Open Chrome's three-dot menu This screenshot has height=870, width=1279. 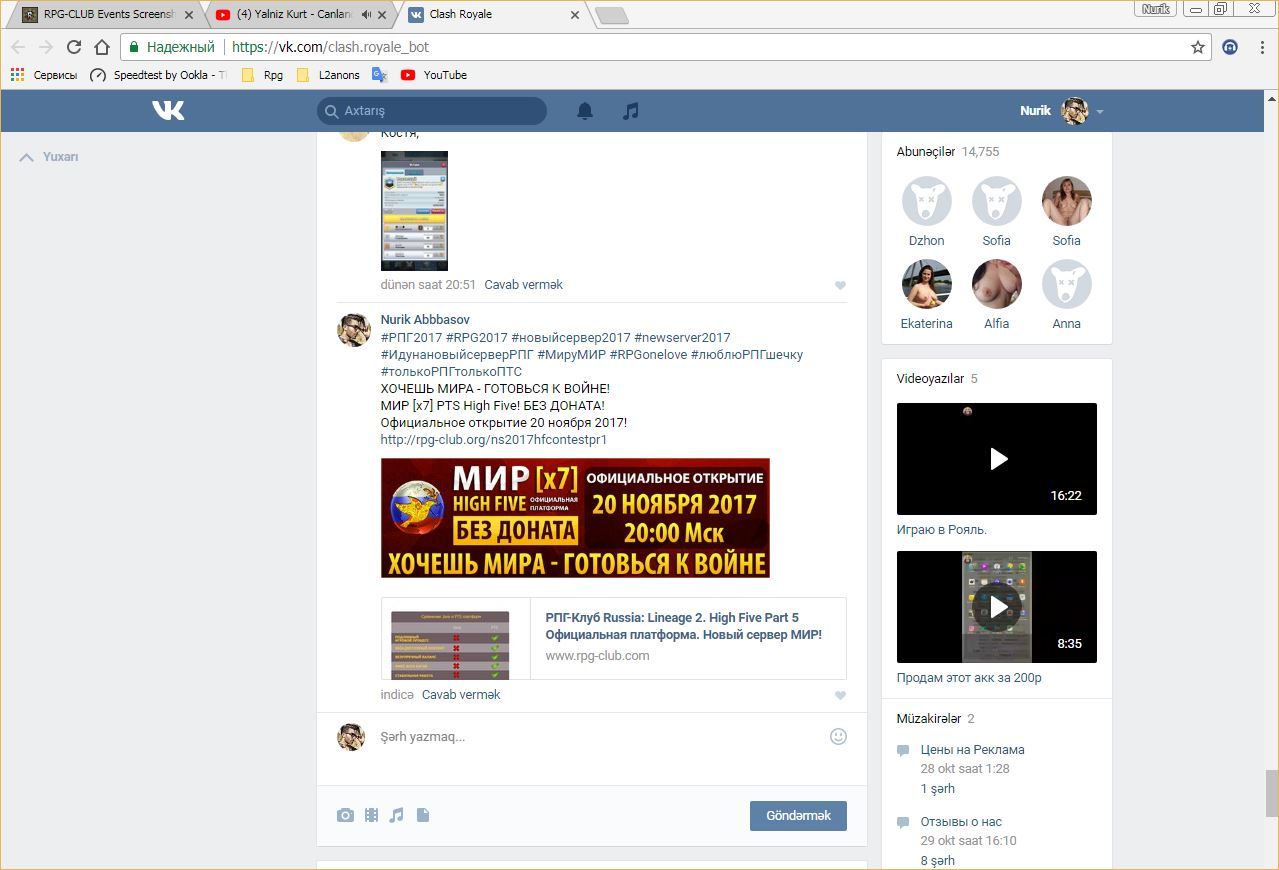pos(1261,47)
